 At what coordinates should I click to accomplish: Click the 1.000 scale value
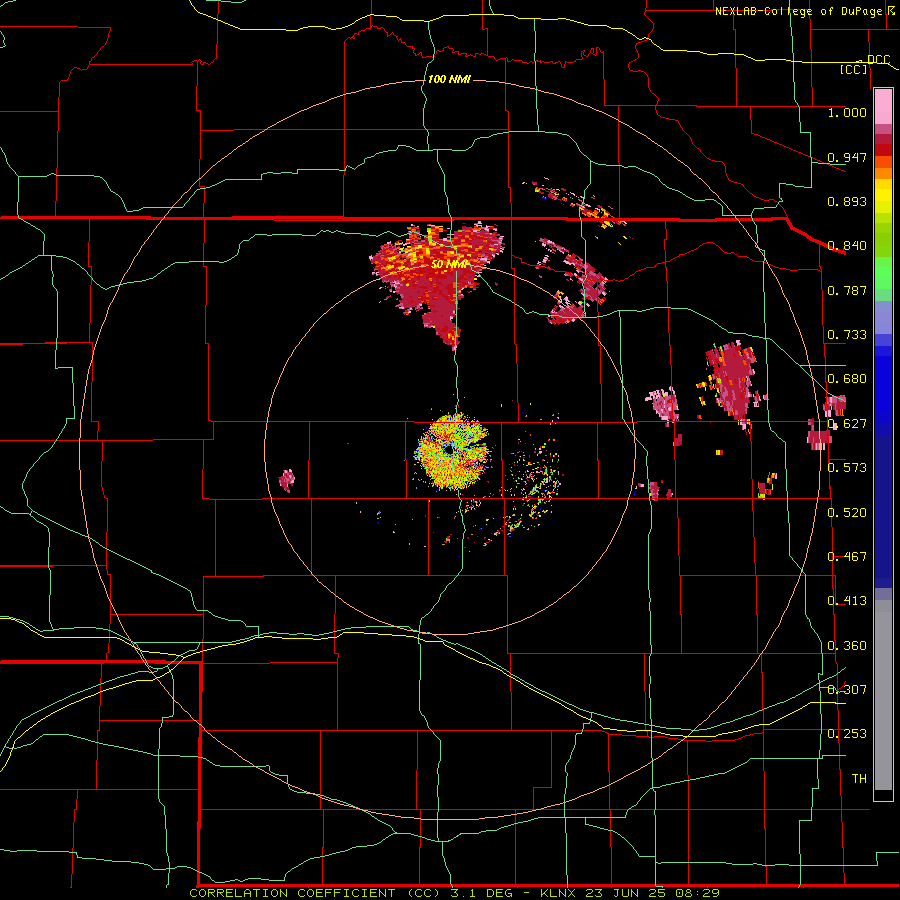(x=847, y=112)
